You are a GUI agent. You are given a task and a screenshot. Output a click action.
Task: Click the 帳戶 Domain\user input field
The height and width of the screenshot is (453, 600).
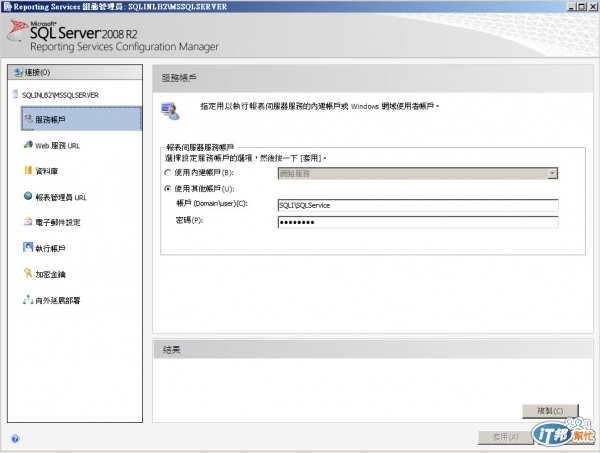(418, 205)
